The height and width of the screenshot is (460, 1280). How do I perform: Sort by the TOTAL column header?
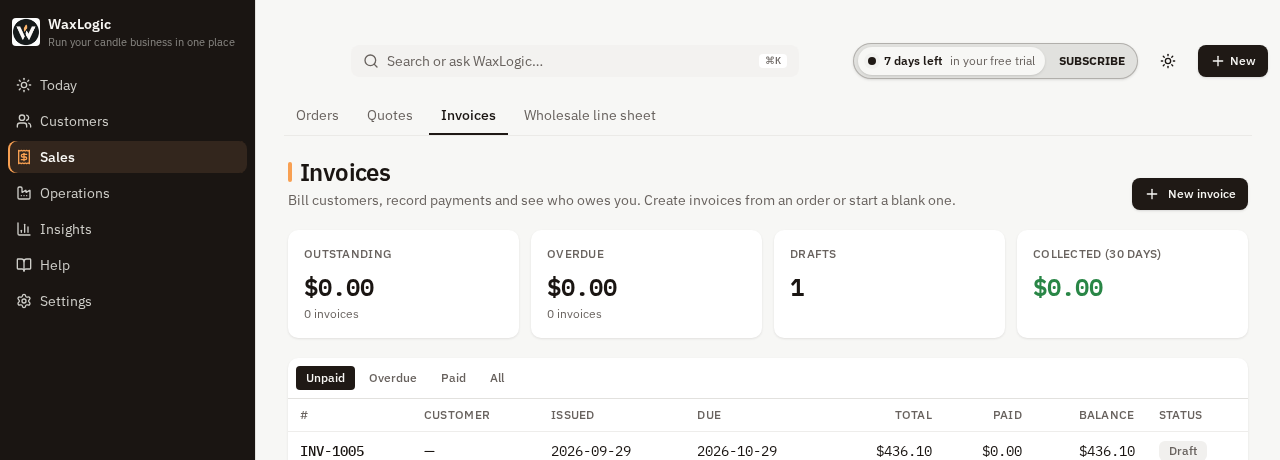coord(913,415)
